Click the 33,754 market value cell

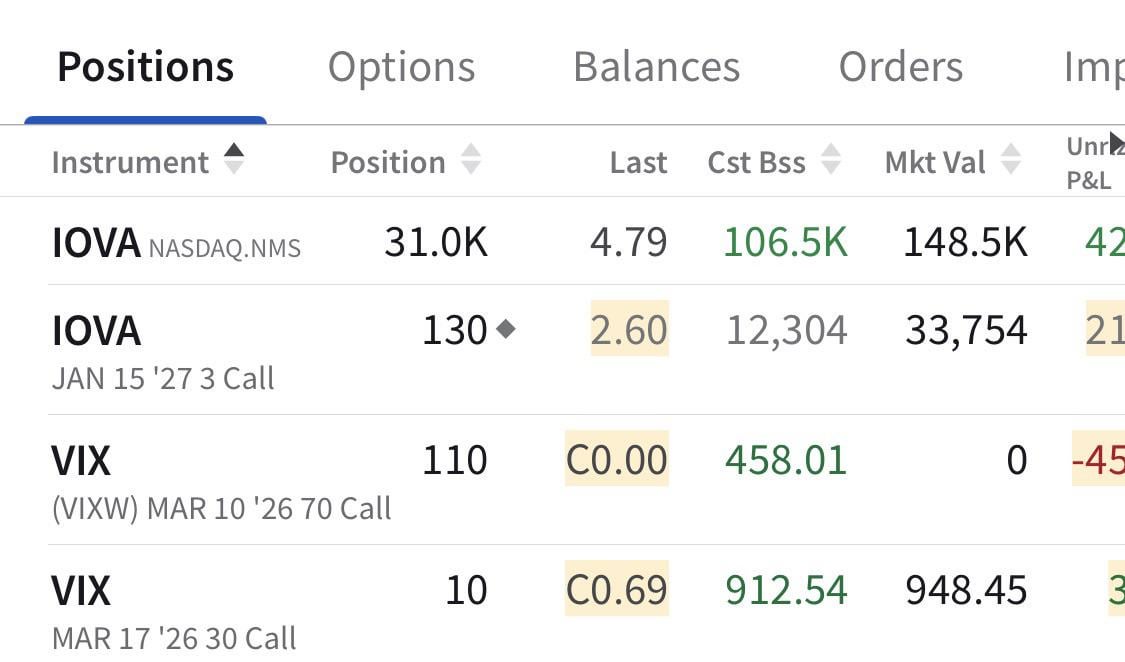(x=966, y=330)
